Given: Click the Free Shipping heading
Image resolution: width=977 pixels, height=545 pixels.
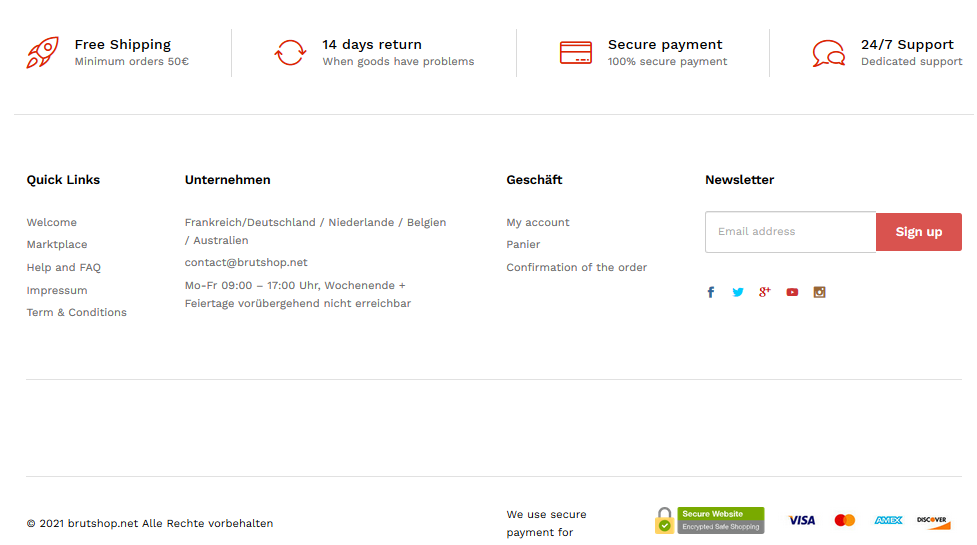Looking at the screenshot, I should 123,45.
